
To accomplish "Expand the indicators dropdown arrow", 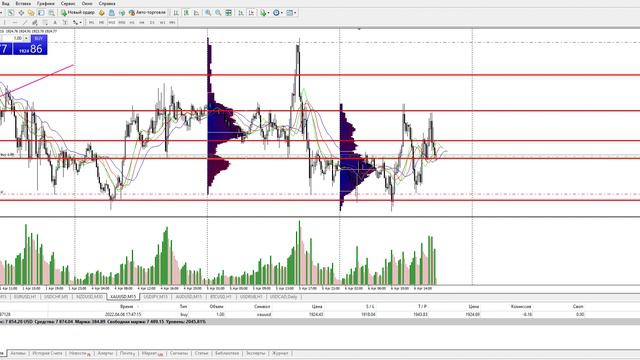I will tap(268, 13).
